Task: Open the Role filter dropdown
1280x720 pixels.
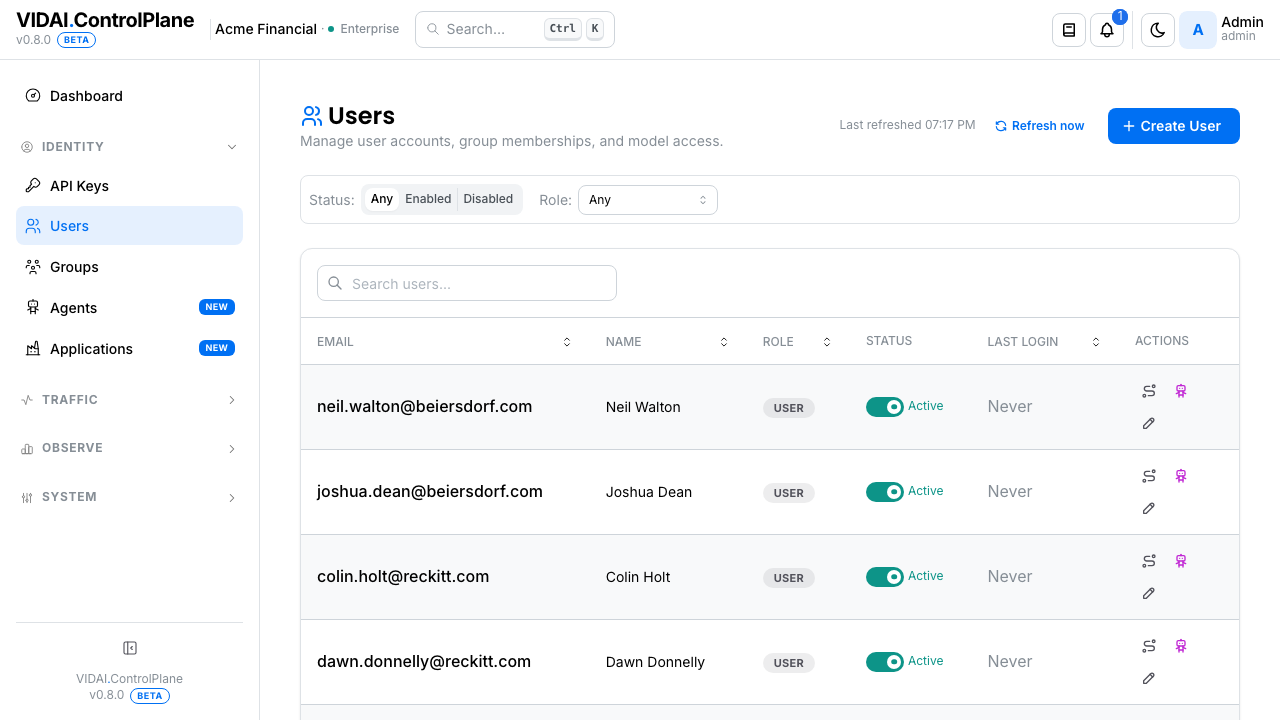Action: point(648,200)
